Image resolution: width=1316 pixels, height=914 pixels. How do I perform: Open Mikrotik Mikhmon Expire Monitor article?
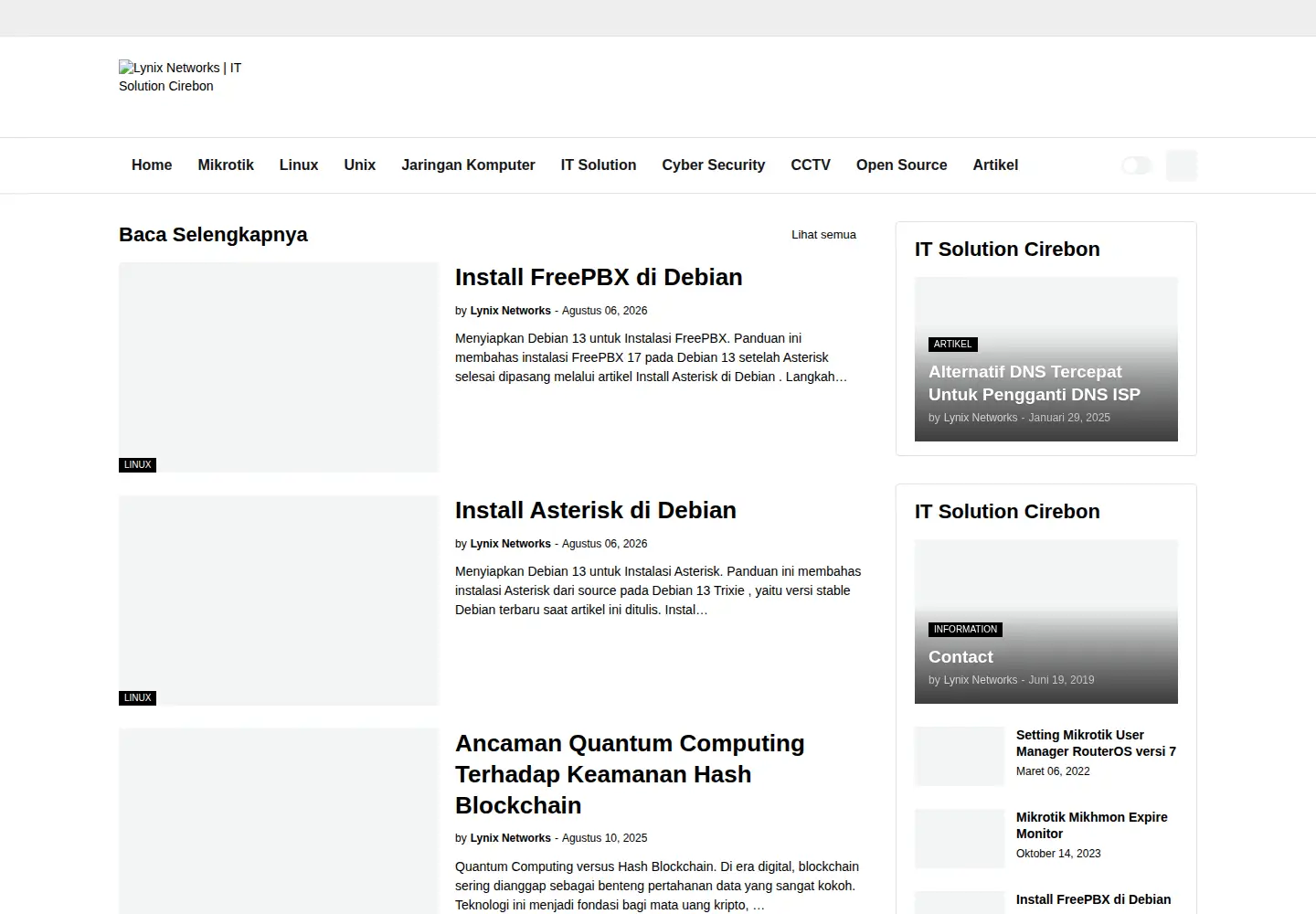[1091, 825]
